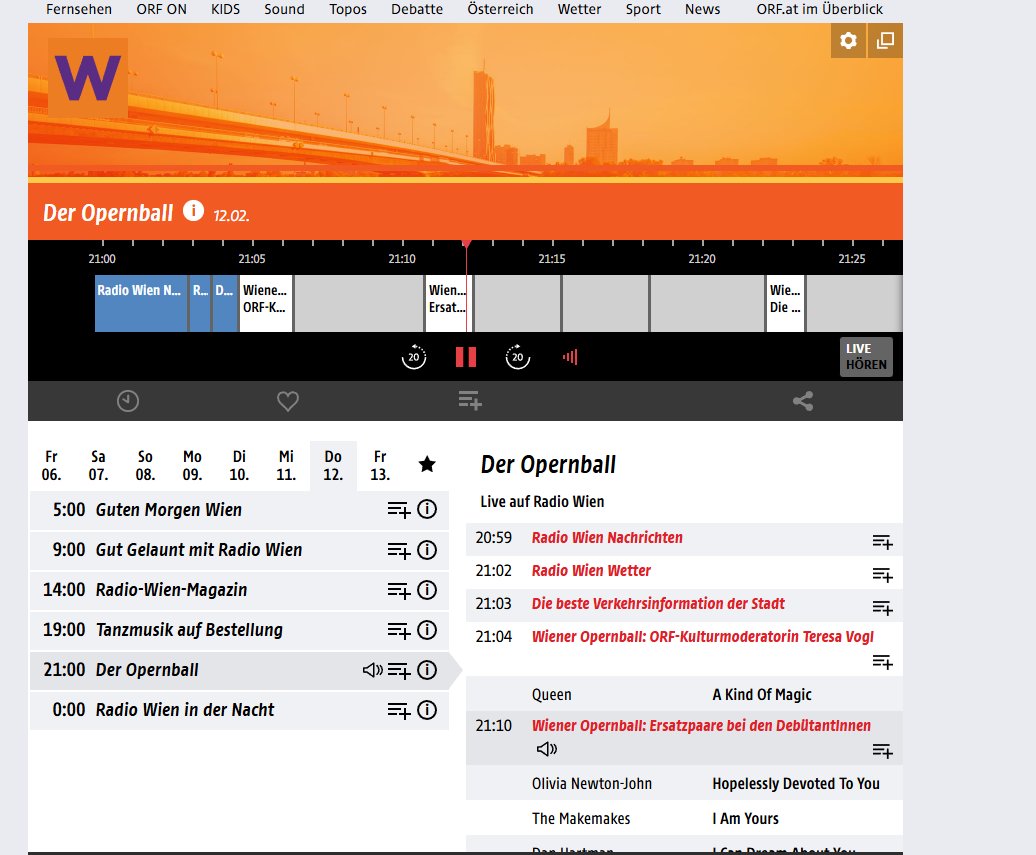Add Radio-Wien-Magazin to playlist
Screen dimensions: 1036x855
(398, 590)
